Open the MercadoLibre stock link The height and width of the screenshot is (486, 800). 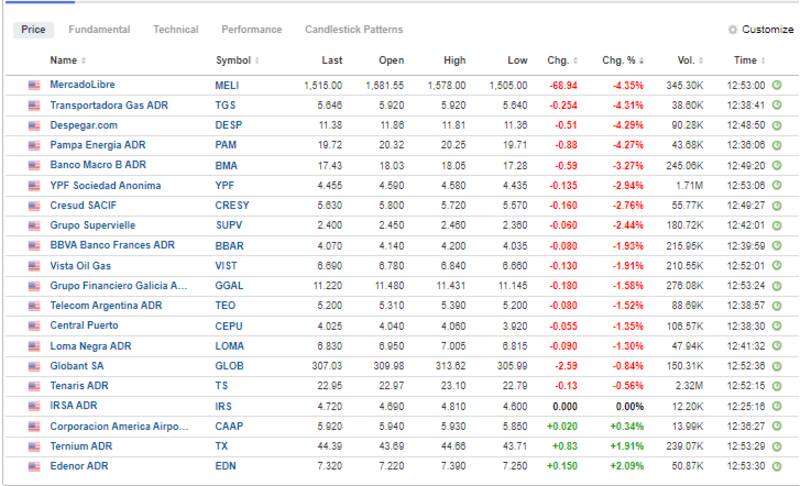[82, 86]
